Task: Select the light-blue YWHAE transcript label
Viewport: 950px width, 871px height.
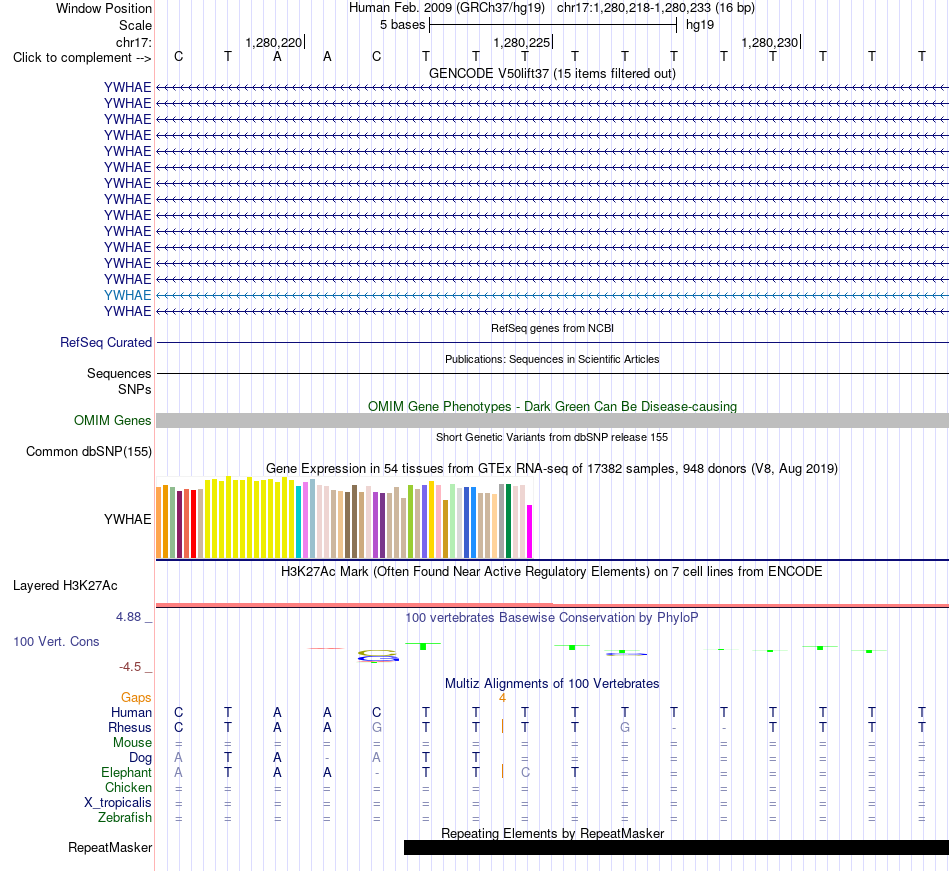Action: [x=127, y=295]
